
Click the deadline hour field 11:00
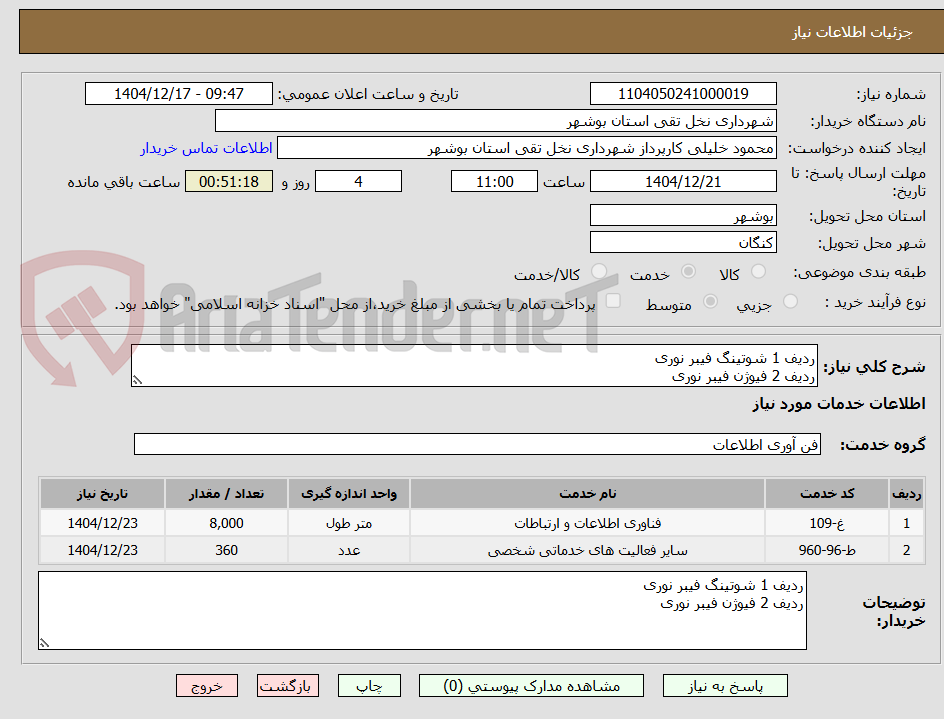point(494,181)
